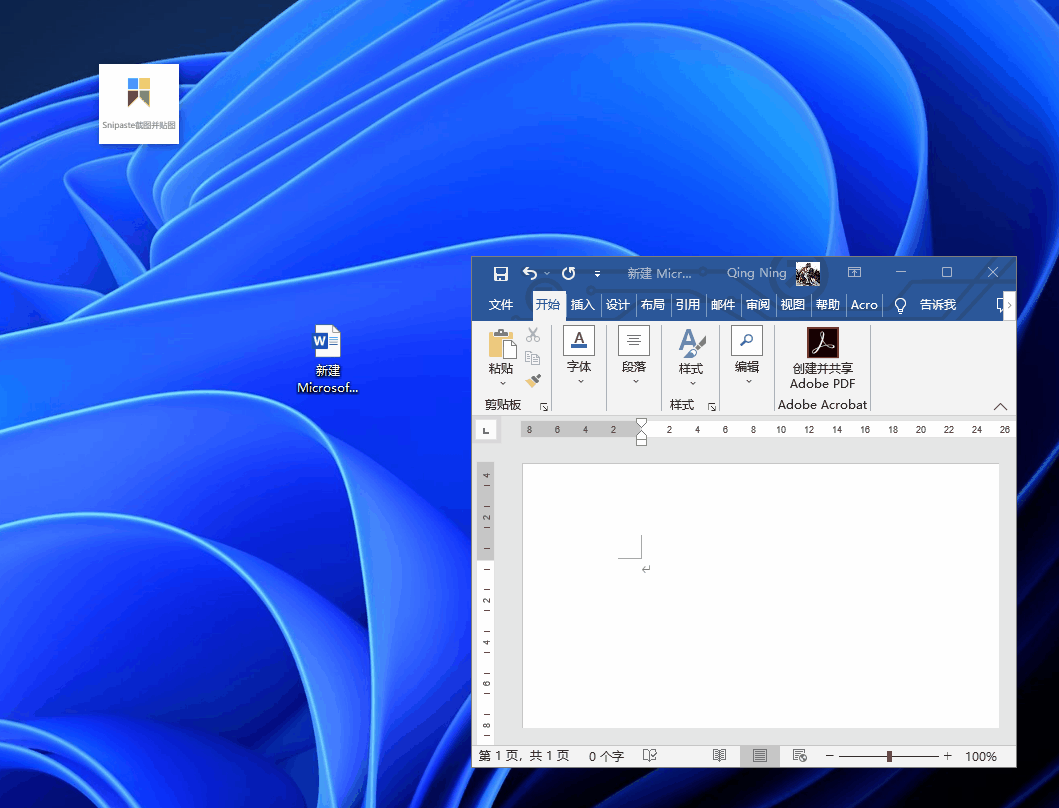The width and height of the screenshot is (1059, 808).
Task: Open the 样式 pane dialog launcher
Action: pos(712,407)
